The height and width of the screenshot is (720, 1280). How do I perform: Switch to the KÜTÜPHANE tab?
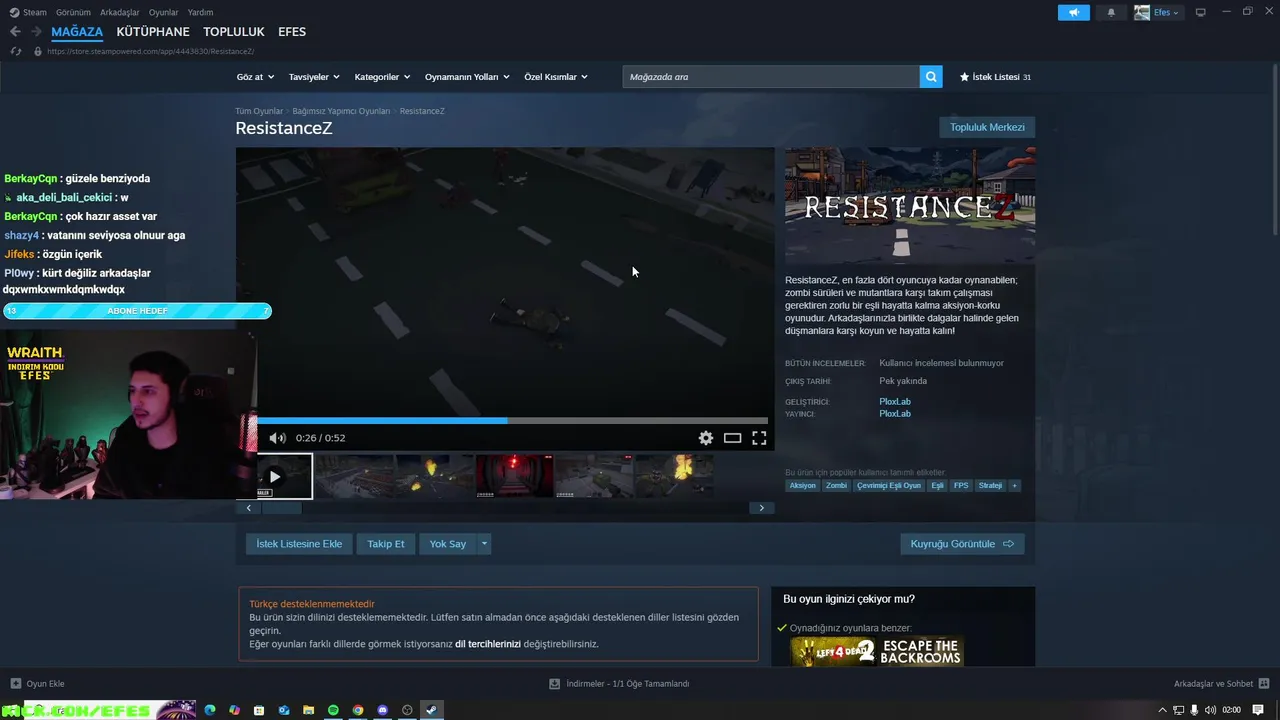[153, 32]
